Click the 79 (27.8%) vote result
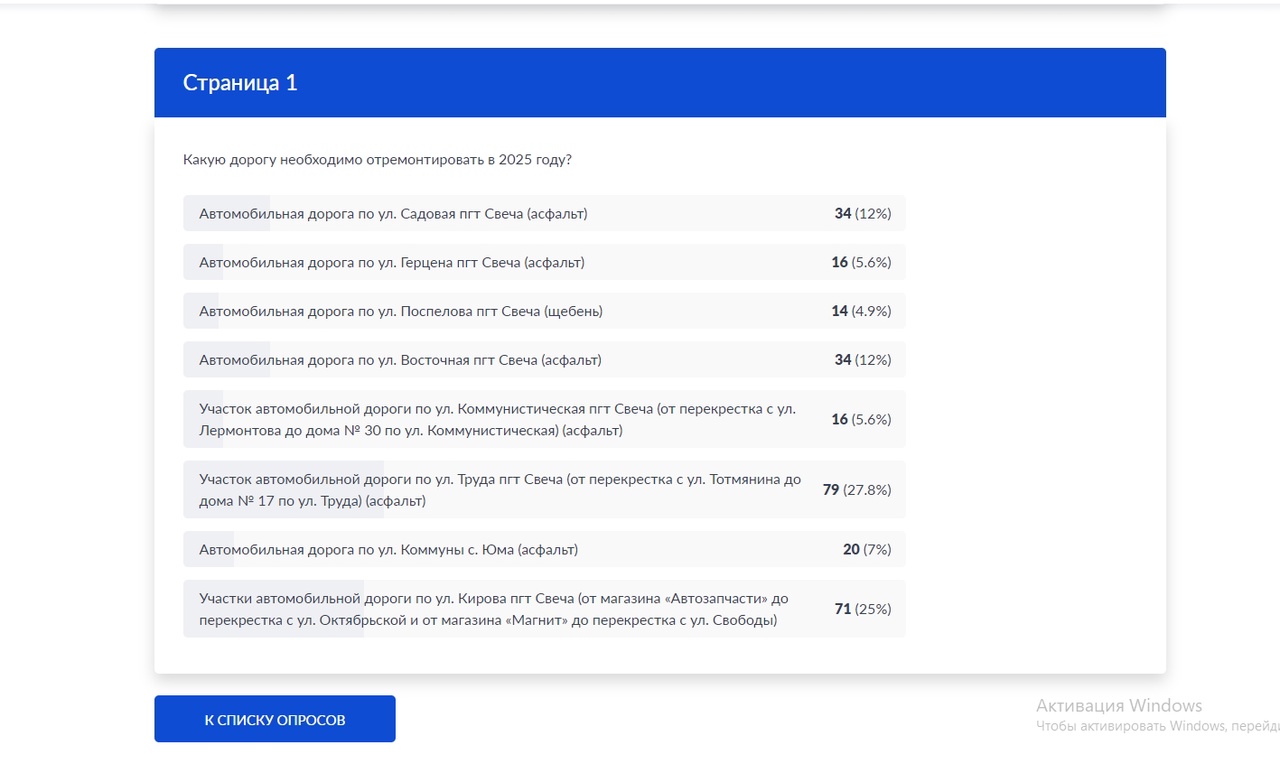Image resolution: width=1280 pixels, height=773 pixels. click(857, 490)
